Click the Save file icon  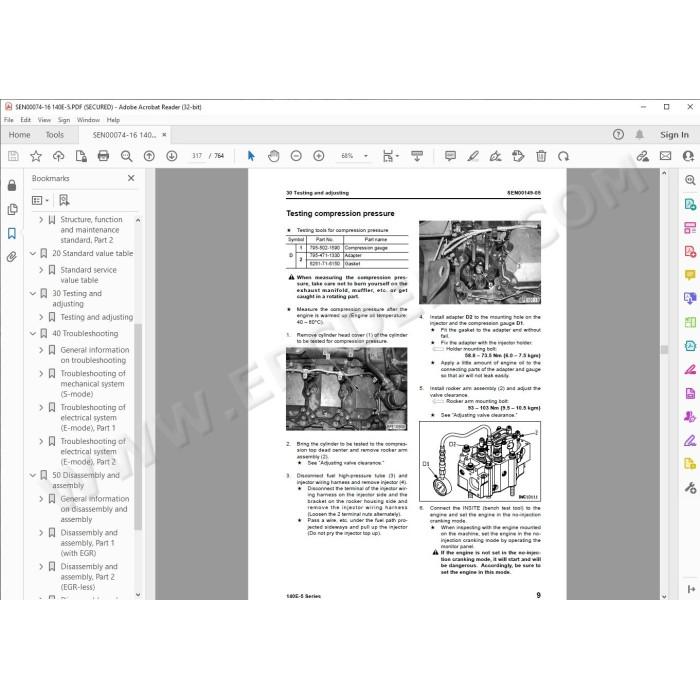(13, 156)
